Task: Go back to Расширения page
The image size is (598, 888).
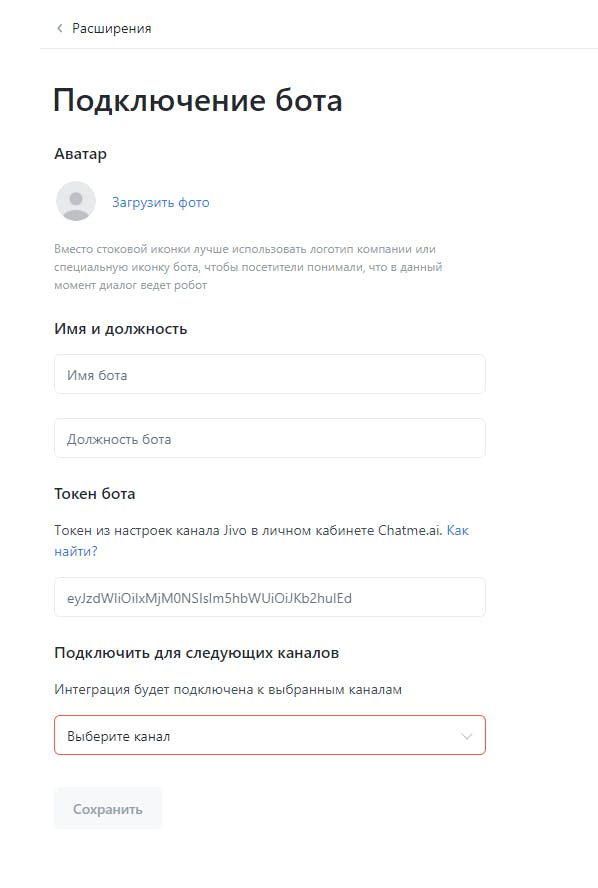Action: 112,28
